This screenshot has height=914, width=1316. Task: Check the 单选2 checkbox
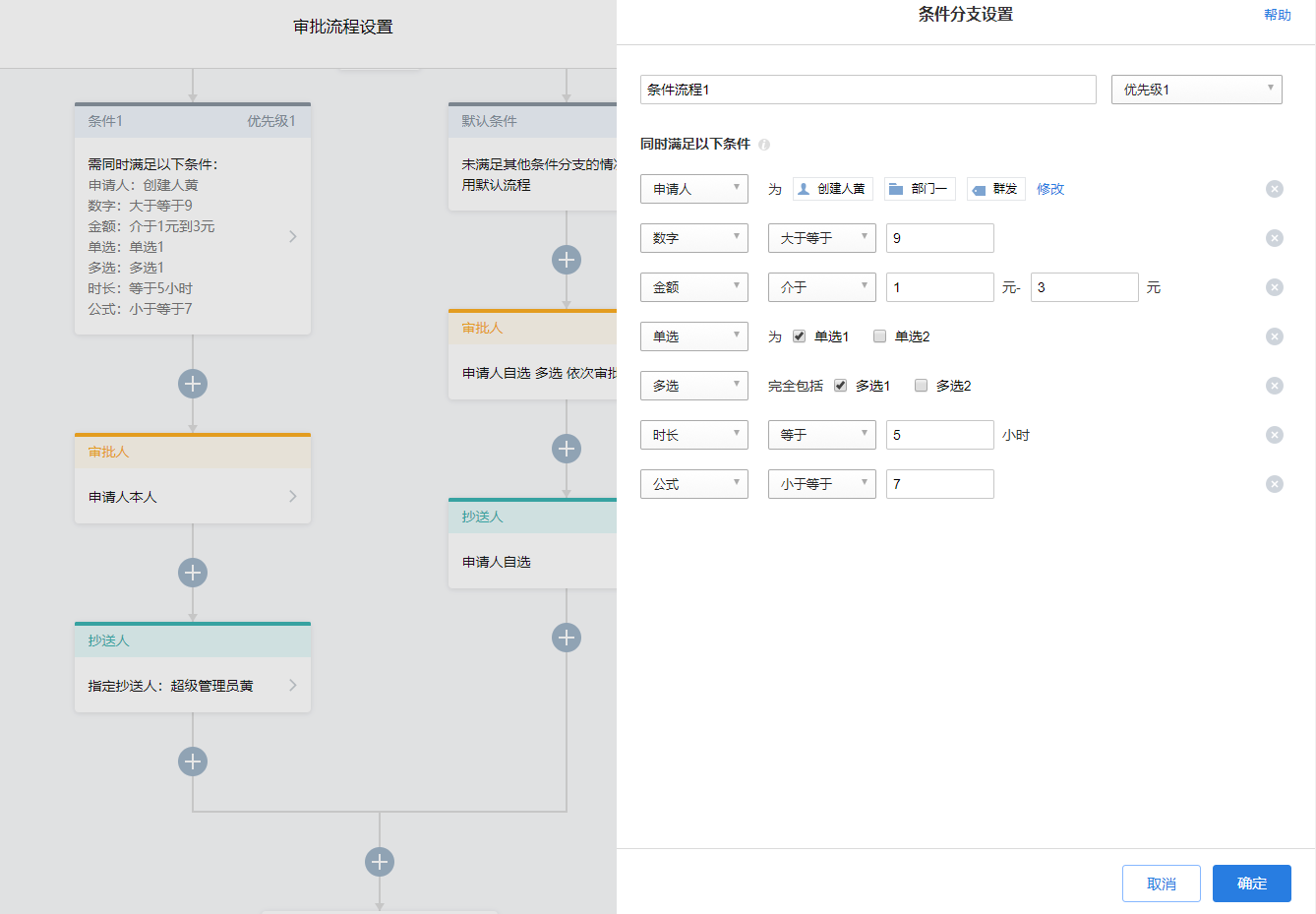(879, 336)
